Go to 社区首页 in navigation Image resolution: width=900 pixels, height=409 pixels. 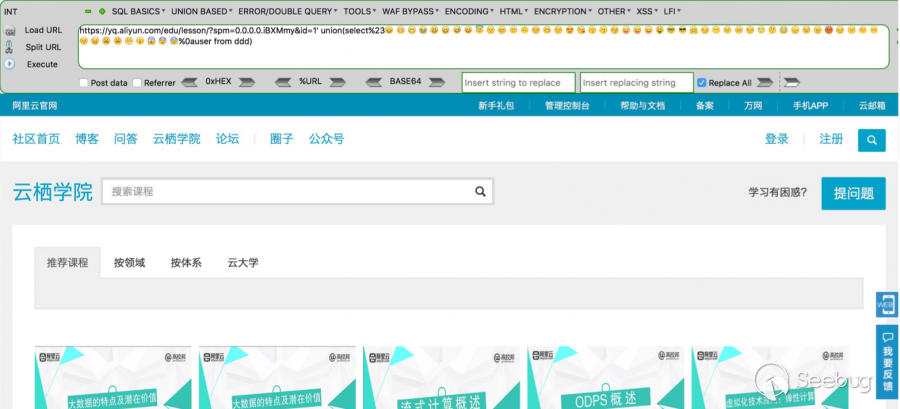click(36, 139)
